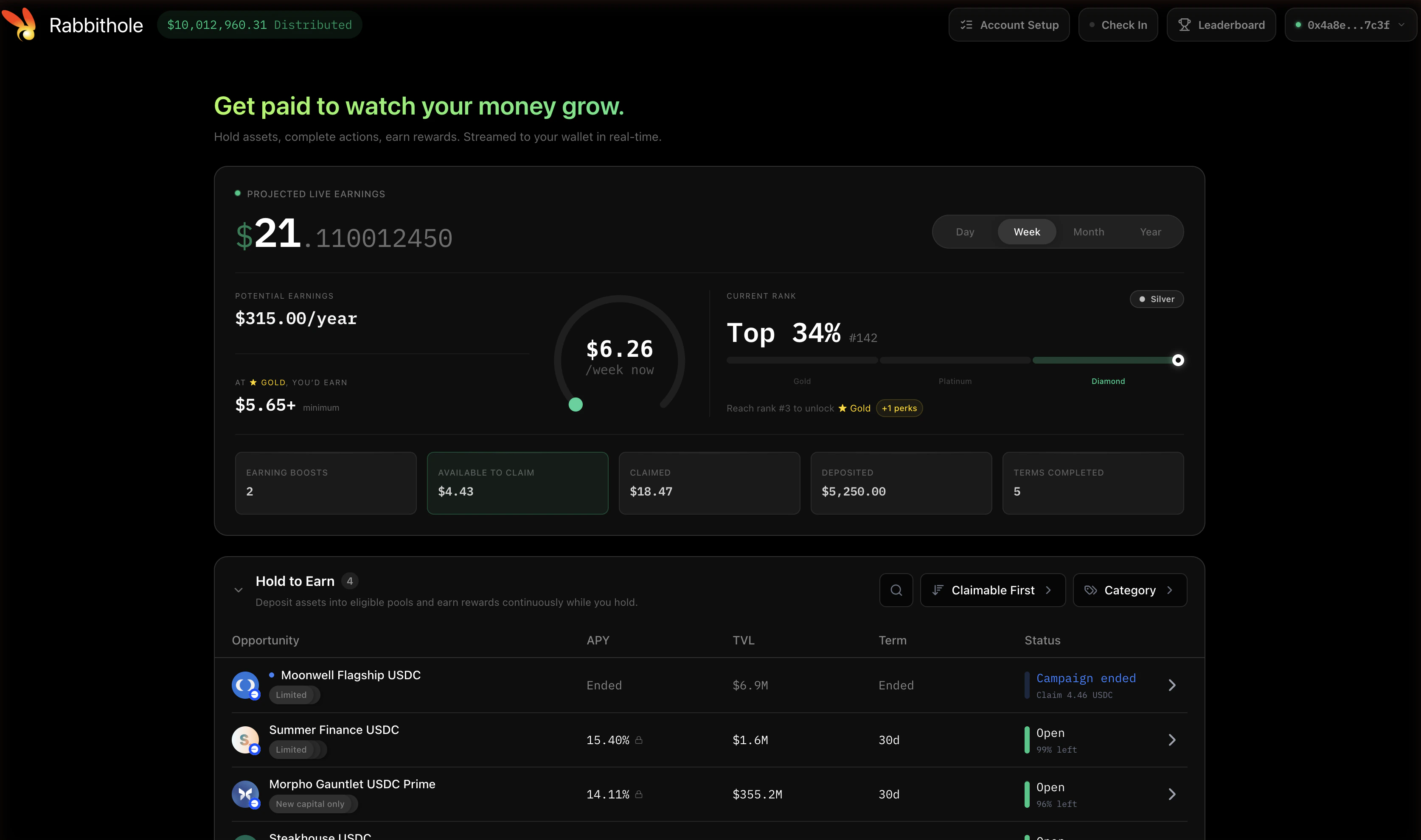Open the 0x4a8e...7c3f wallet dropdown

click(x=1350, y=25)
